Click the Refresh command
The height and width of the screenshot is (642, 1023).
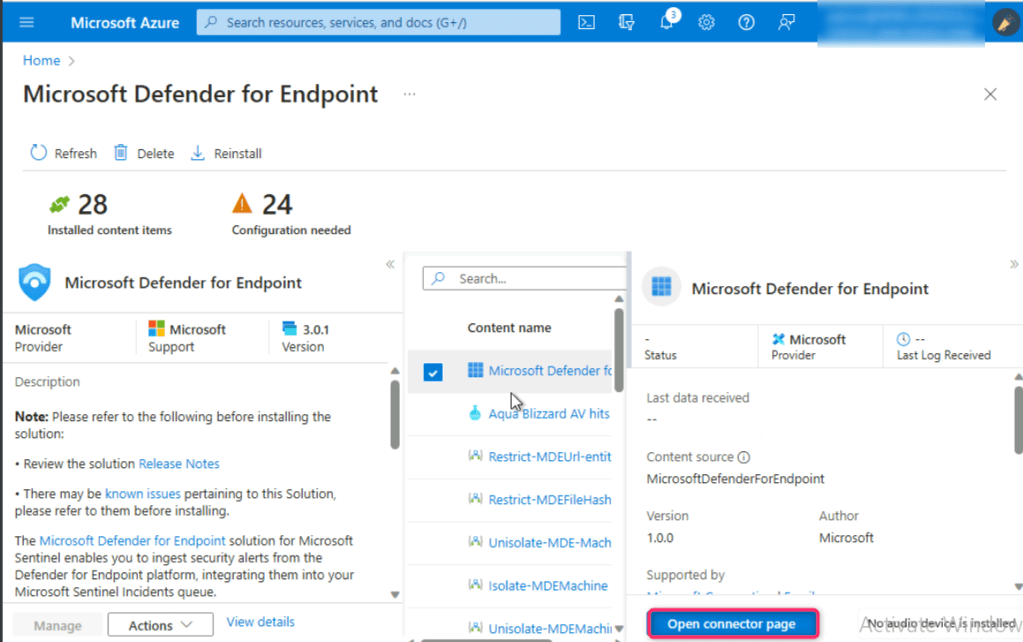64,153
